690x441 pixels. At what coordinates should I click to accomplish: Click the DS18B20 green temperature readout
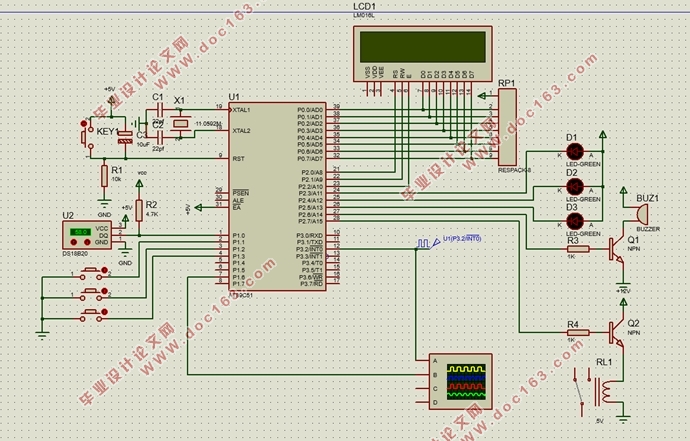[81, 232]
